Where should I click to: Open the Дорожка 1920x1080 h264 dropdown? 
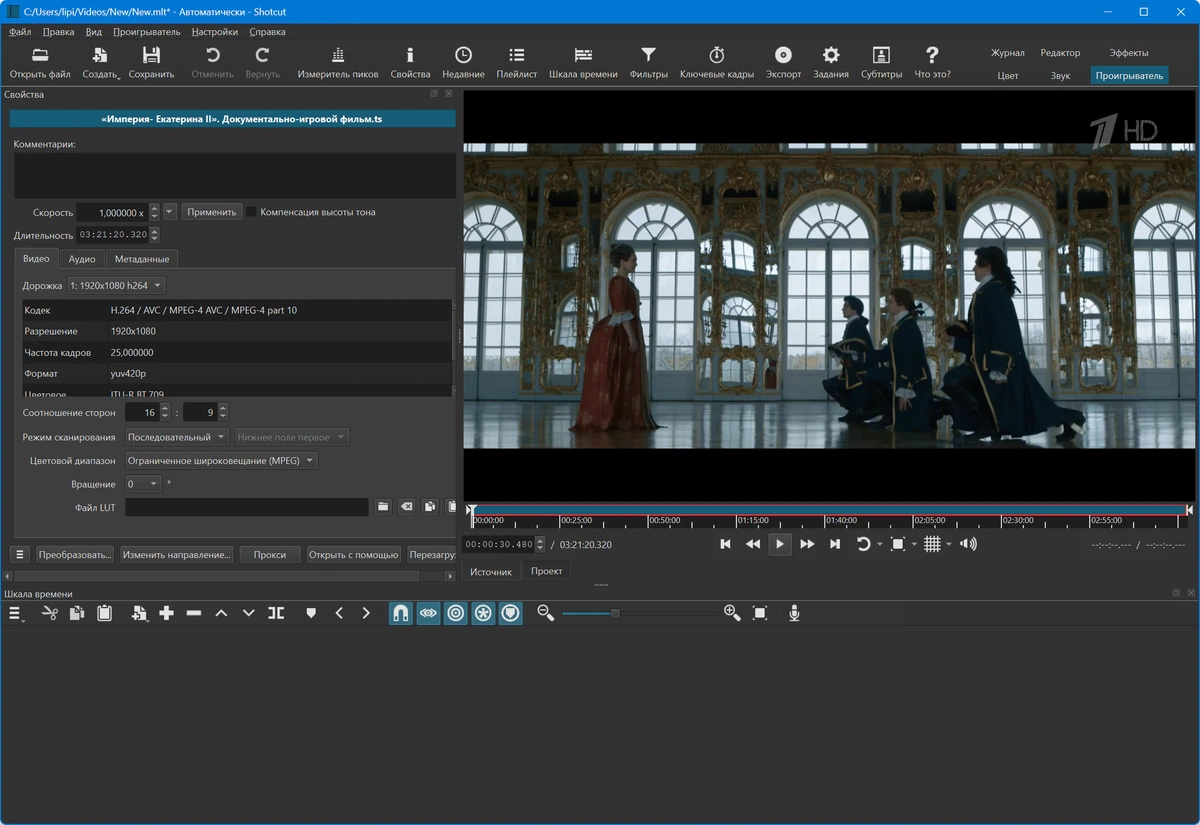click(x=116, y=286)
